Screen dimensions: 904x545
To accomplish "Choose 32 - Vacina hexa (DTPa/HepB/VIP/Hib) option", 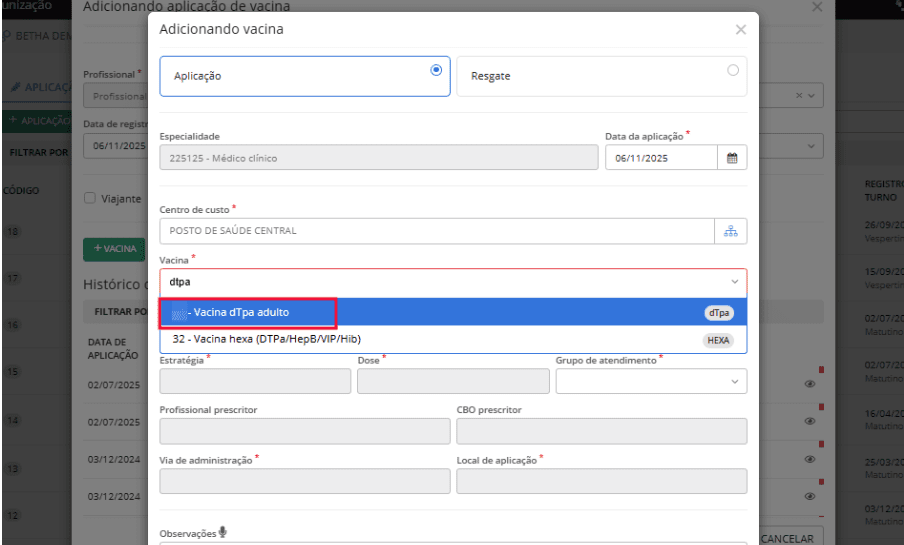I will coord(259,339).
